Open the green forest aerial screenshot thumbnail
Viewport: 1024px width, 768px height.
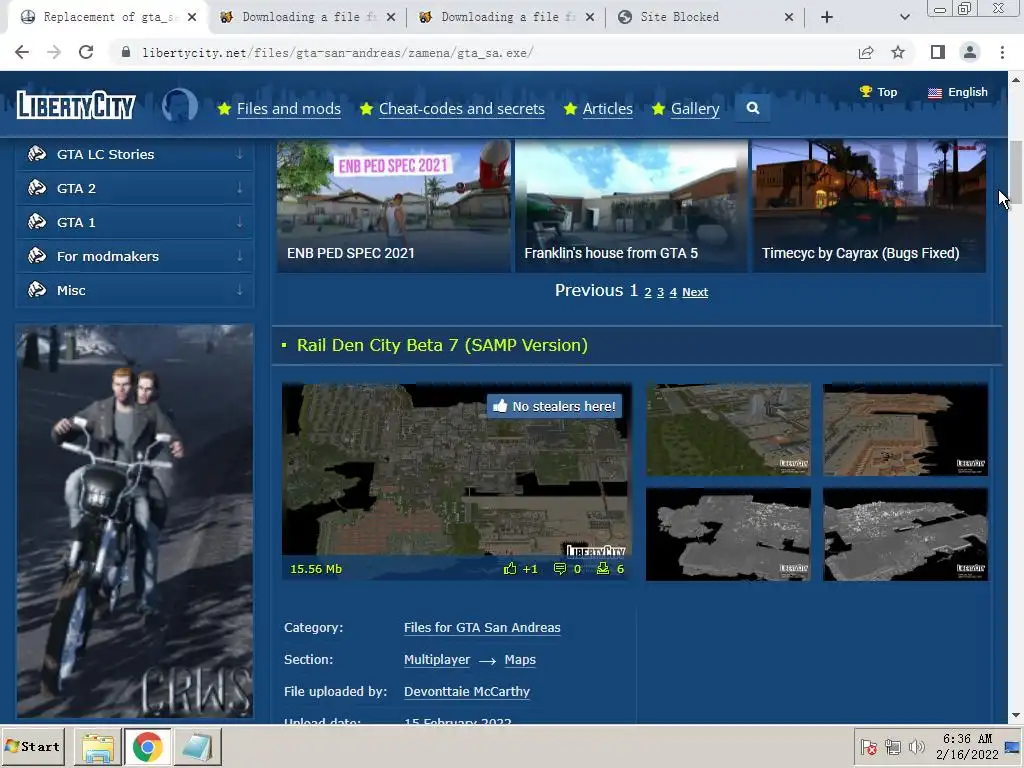[728, 430]
